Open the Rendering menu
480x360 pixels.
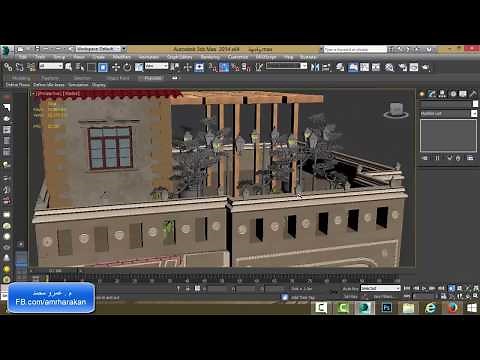[210, 57]
